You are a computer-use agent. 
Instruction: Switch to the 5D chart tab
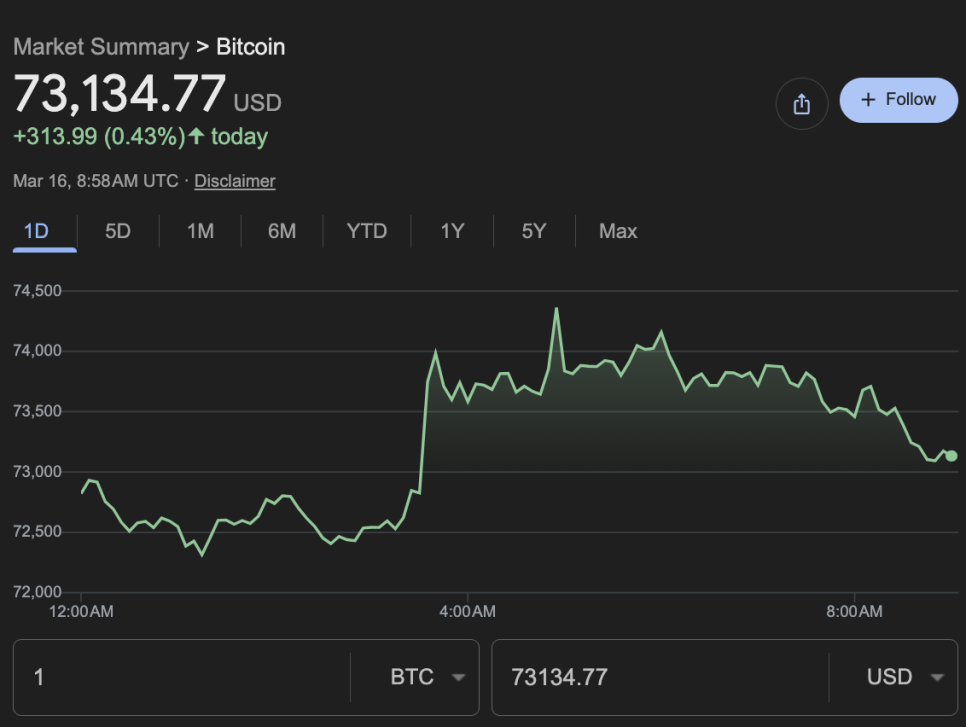click(118, 231)
